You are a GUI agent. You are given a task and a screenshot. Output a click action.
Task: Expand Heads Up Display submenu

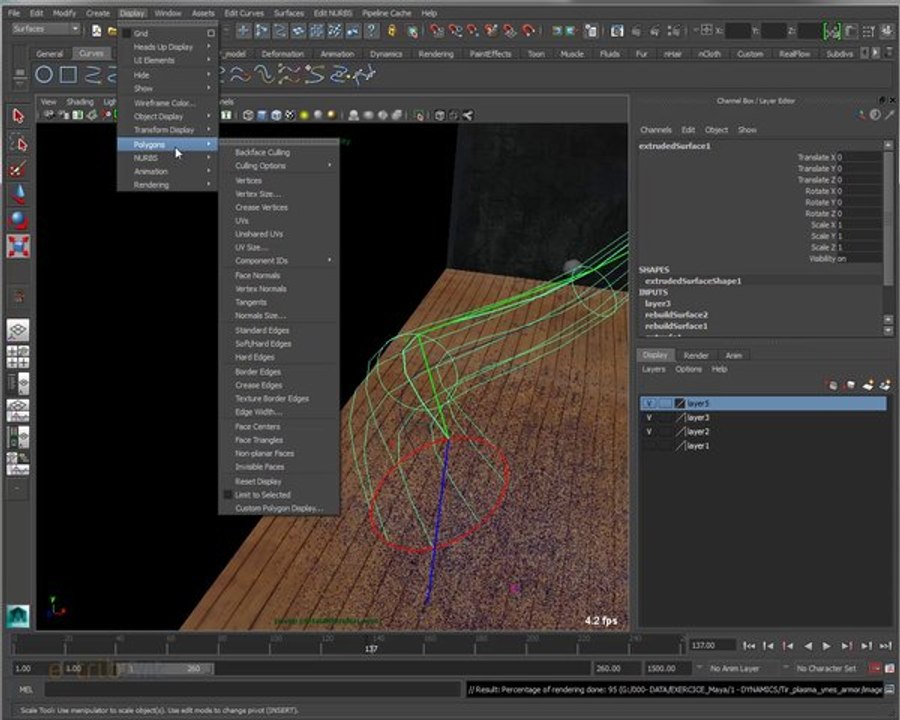[x=167, y=47]
